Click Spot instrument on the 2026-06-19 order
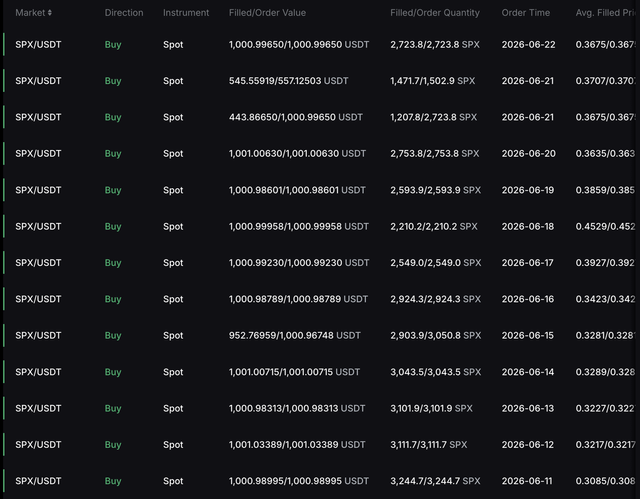Image resolution: width=640 pixels, height=499 pixels. click(x=173, y=190)
